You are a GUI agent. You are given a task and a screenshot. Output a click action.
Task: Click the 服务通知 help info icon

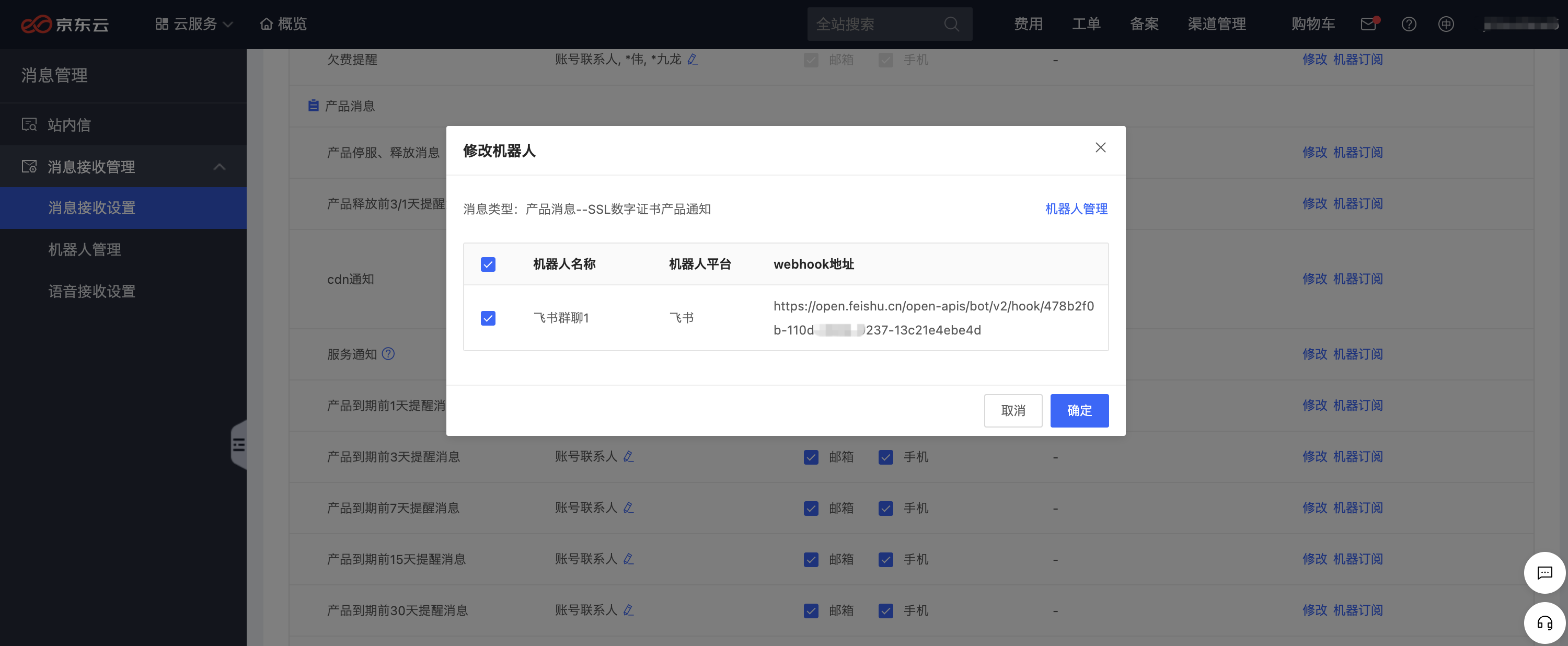coord(388,354)
